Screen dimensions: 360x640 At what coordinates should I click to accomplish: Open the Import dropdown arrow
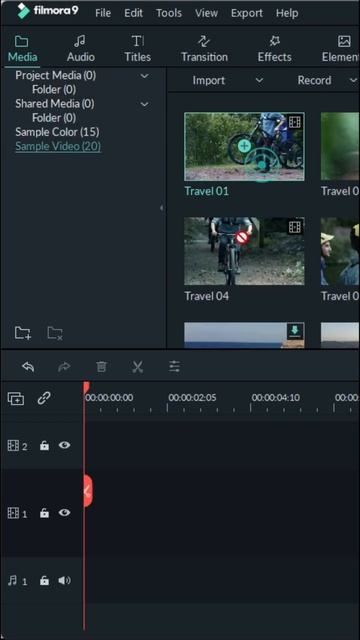click(259, 80)
